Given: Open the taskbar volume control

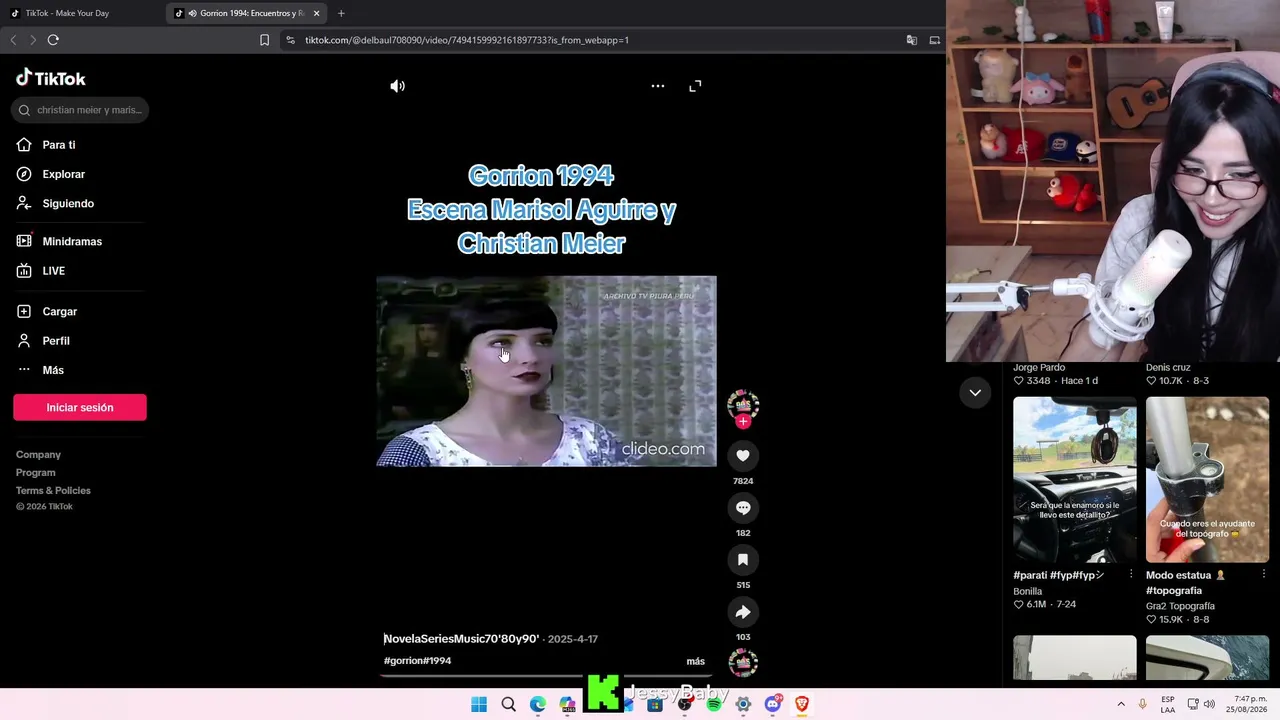Looking at the screenshot, I should pyautogui.click(x=1210, y=704).
